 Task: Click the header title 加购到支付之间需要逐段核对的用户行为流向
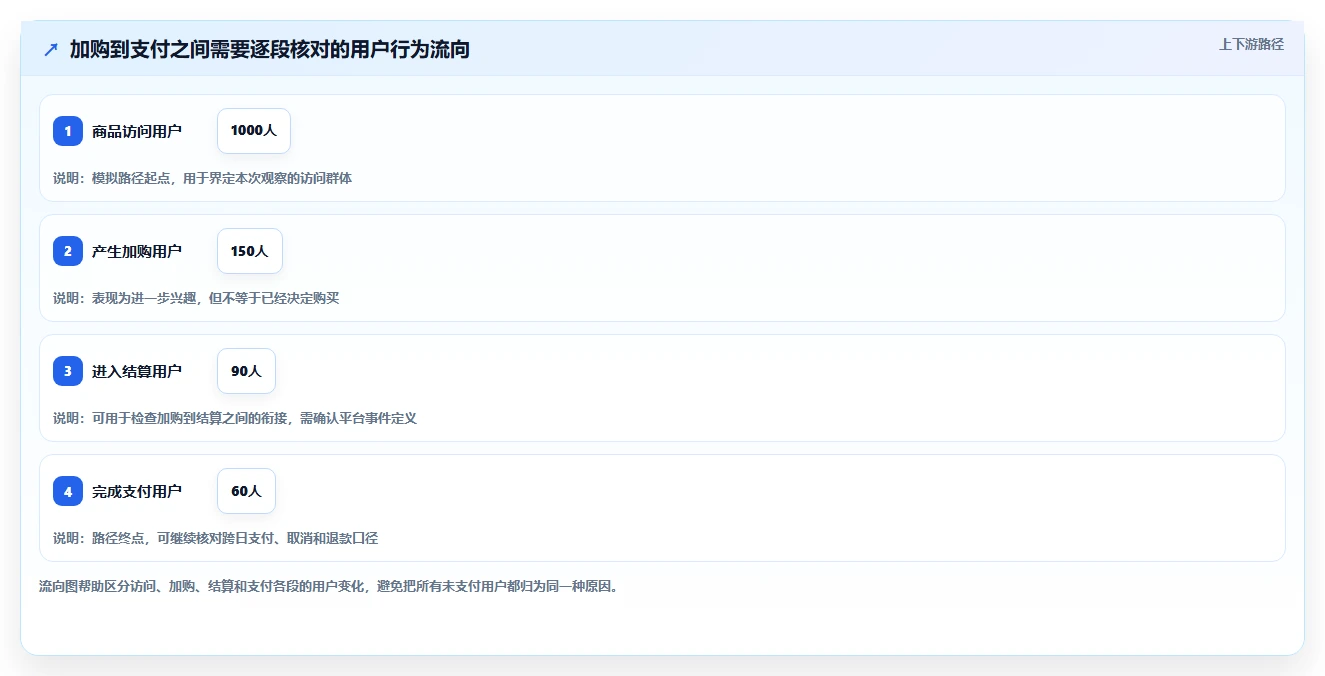pyautogui.click(x=270, y=49)
